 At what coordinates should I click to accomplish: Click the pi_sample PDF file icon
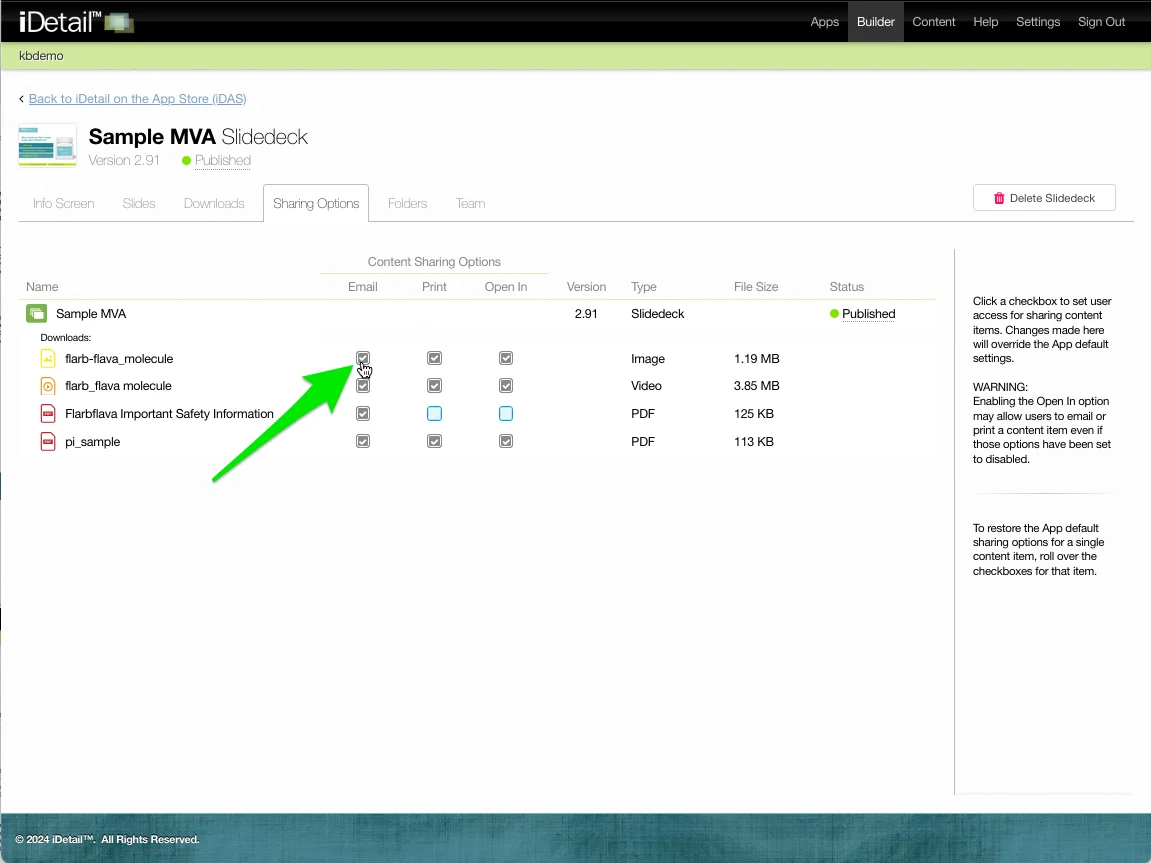click(x=48, y=442)
